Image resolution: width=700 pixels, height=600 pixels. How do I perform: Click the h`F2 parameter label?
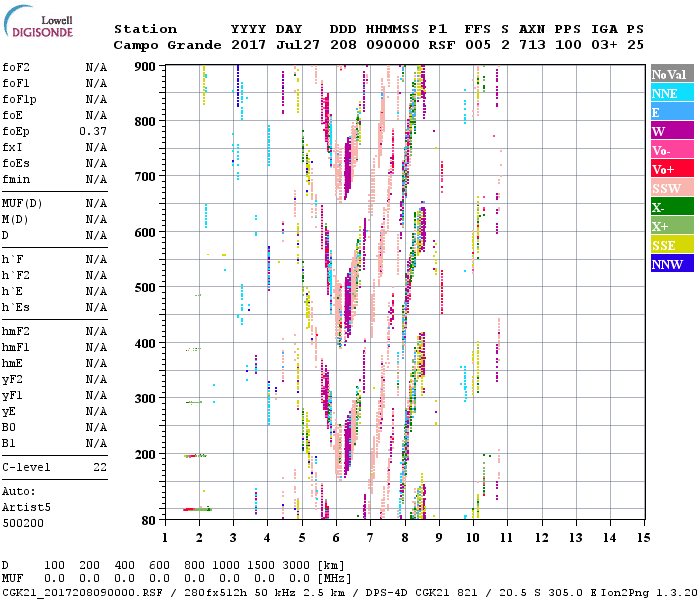[x=16, y=275]
